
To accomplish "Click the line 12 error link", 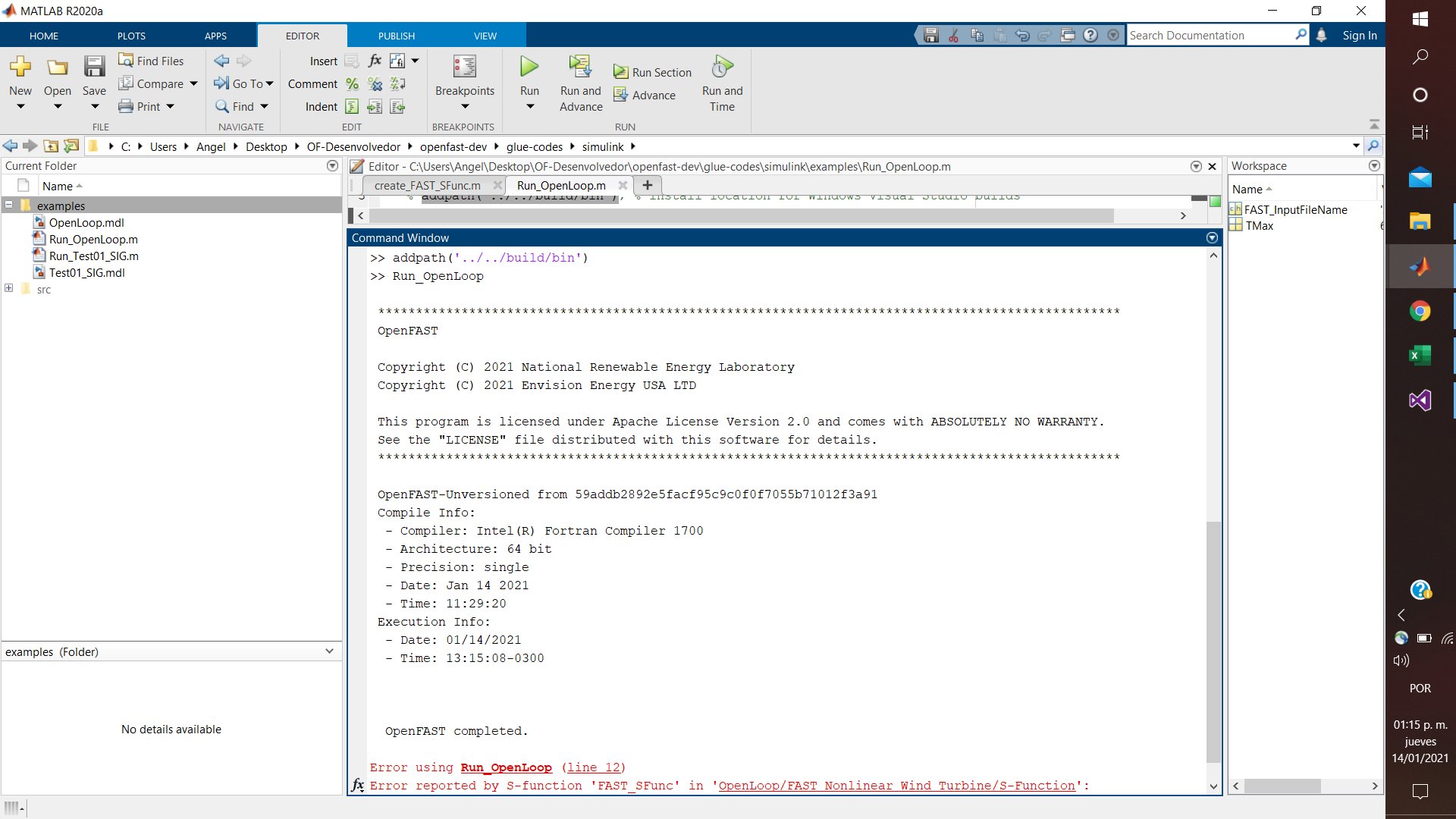I will 593,767.
